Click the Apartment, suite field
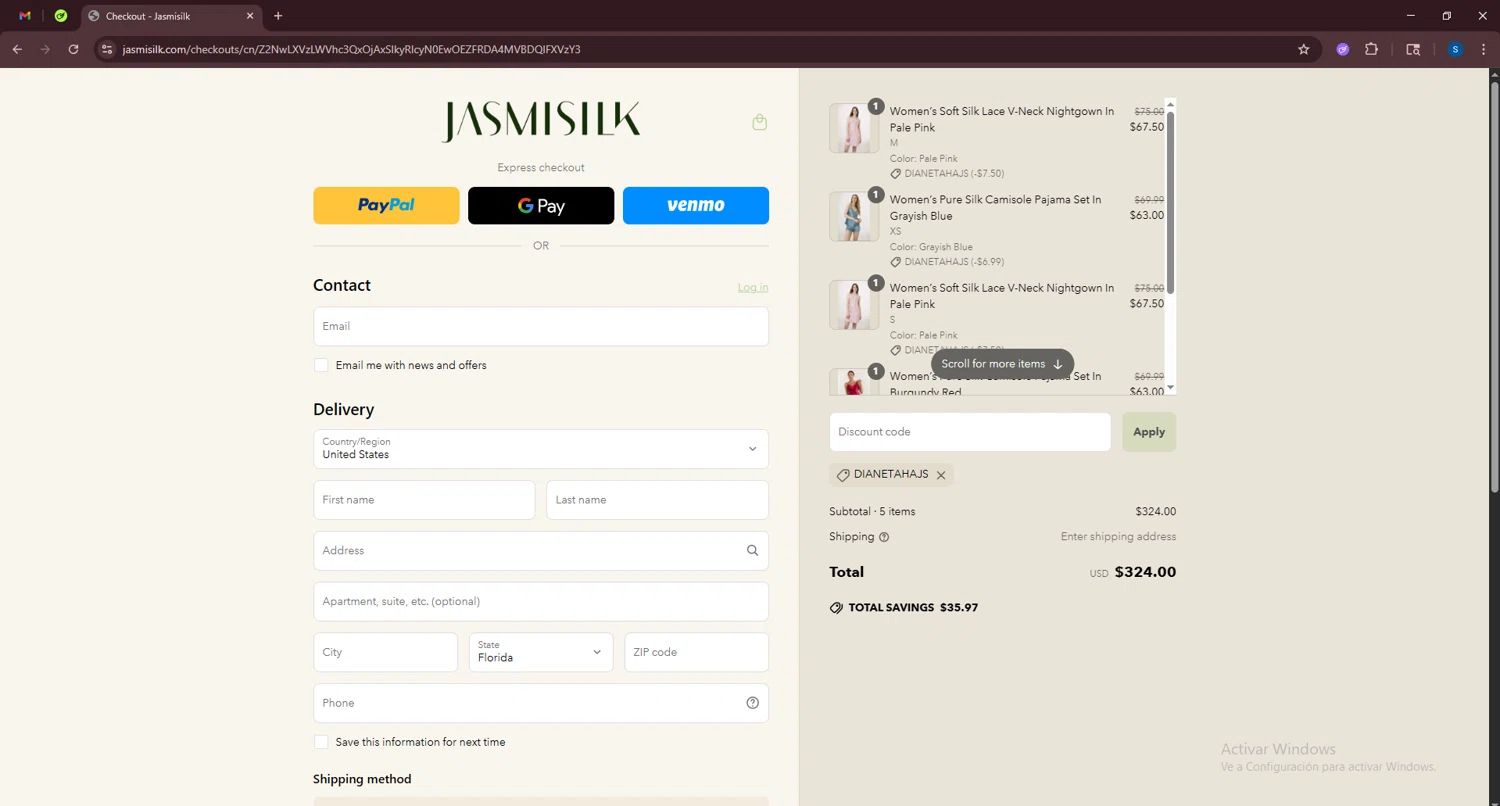 [x=541, y=601]
